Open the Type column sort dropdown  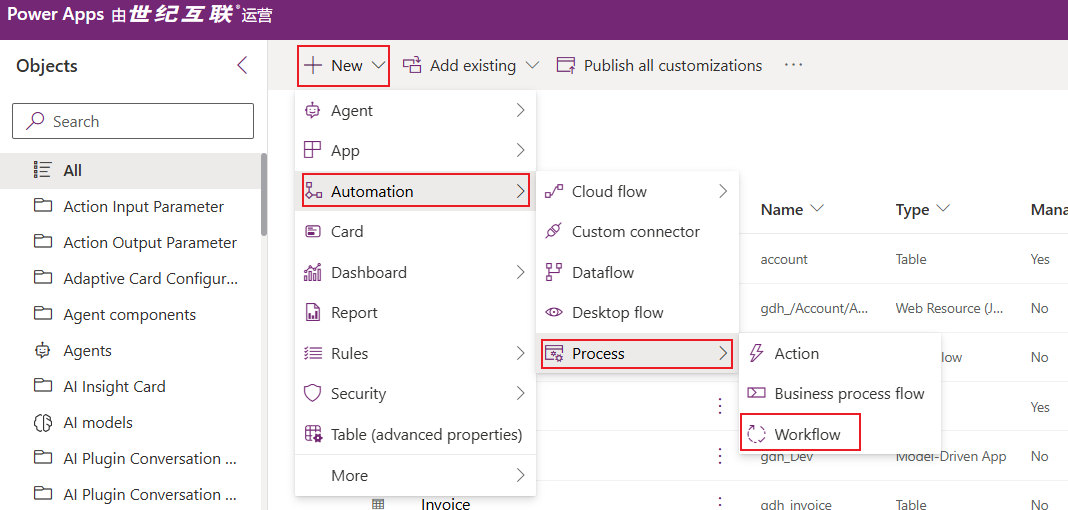click(x=943, y=208)
